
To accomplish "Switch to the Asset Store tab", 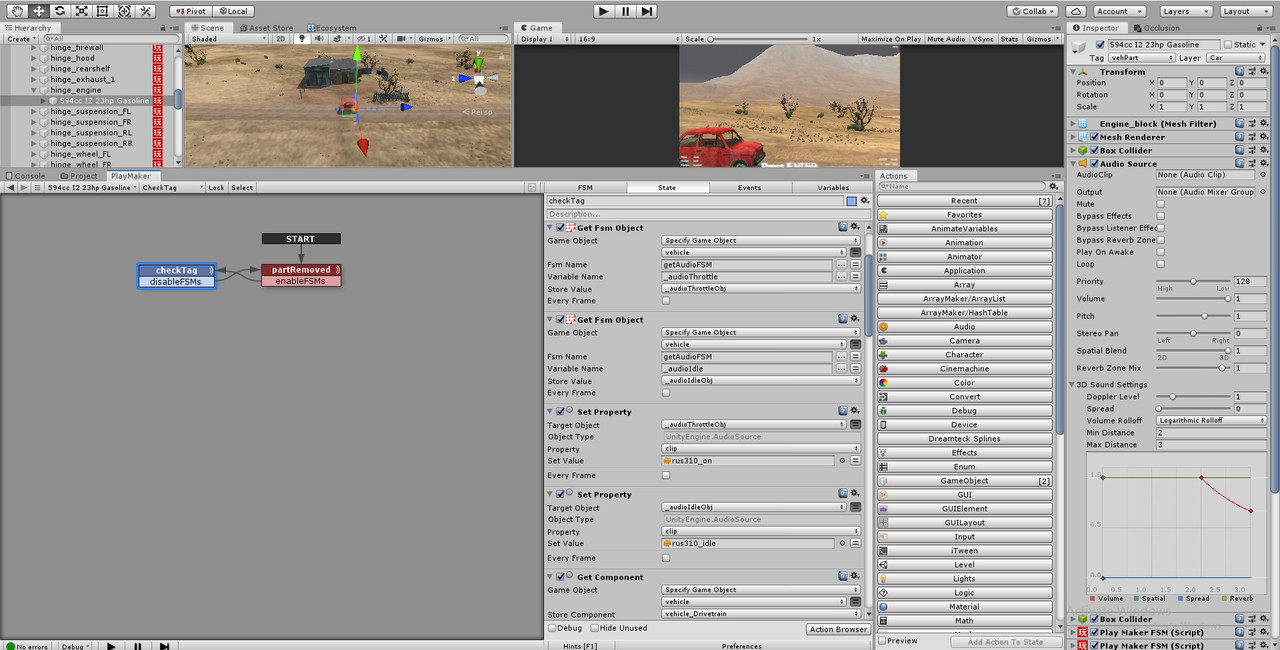I will coord(266,28).
